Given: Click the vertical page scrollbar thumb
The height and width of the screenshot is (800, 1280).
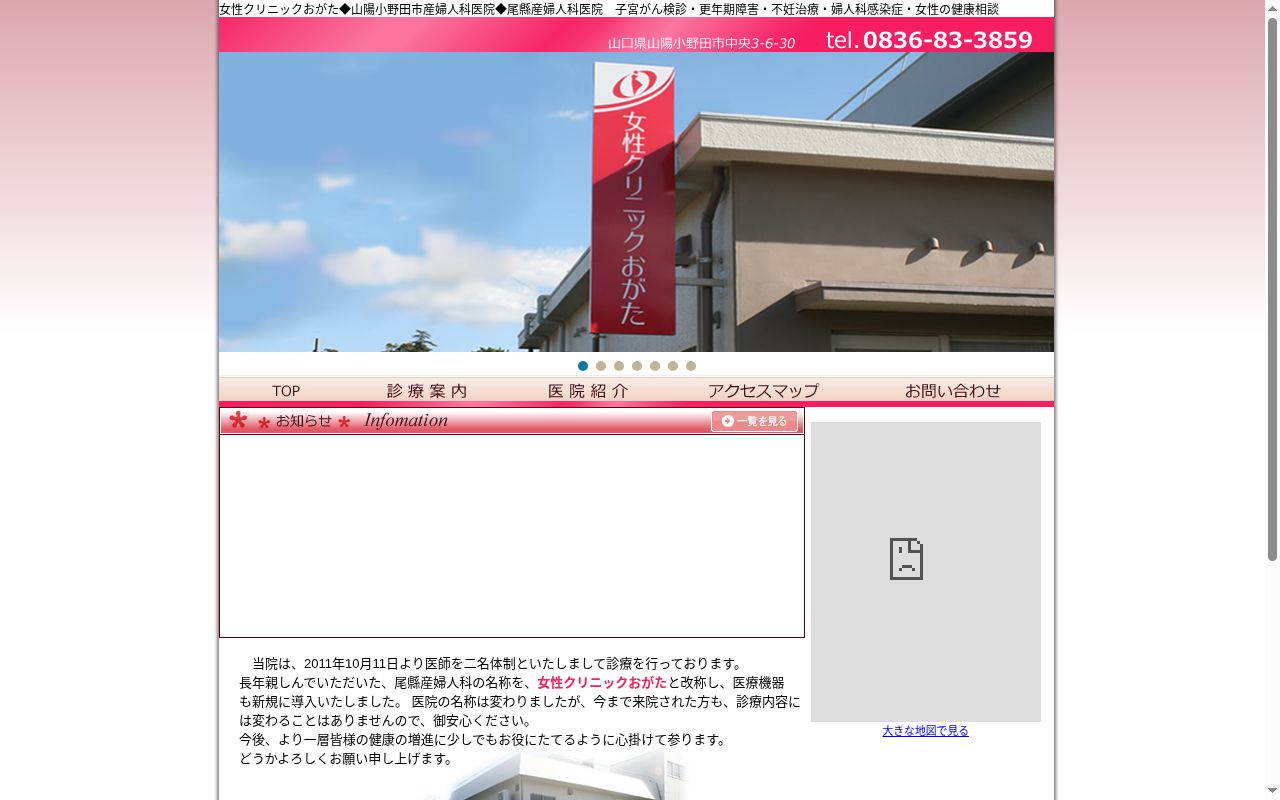Looking at the screenshot, I should tap(1272, 290).
